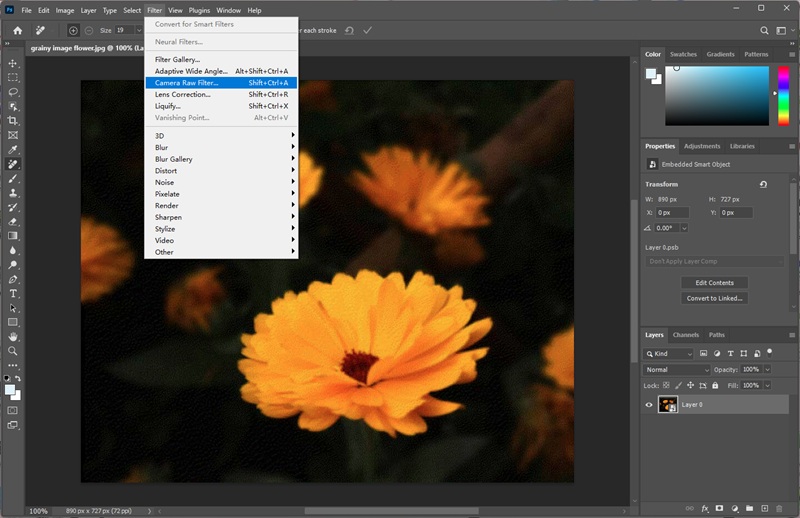Select the Zoom tool in toolbar

pos(13,351)
